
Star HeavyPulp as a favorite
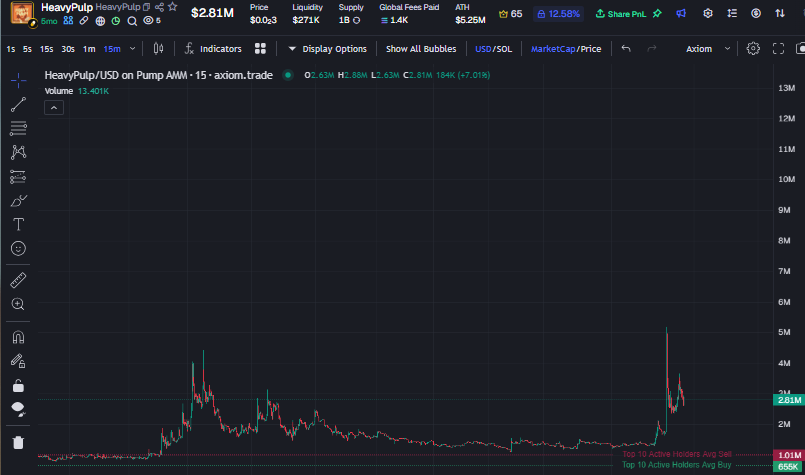tap(172, 7)
